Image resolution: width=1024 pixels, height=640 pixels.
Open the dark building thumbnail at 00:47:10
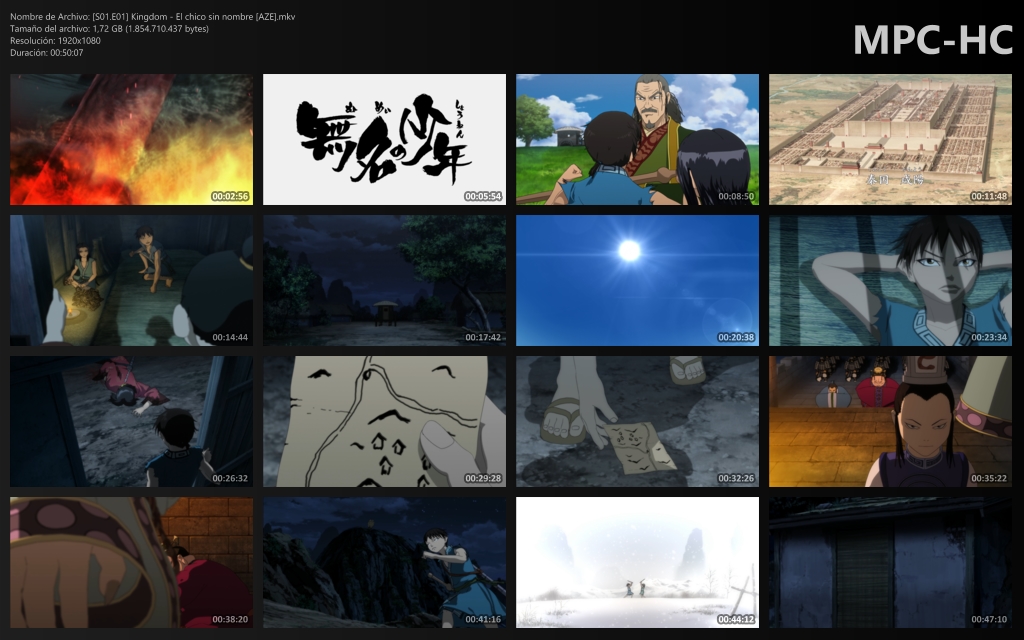pos(890,562)
